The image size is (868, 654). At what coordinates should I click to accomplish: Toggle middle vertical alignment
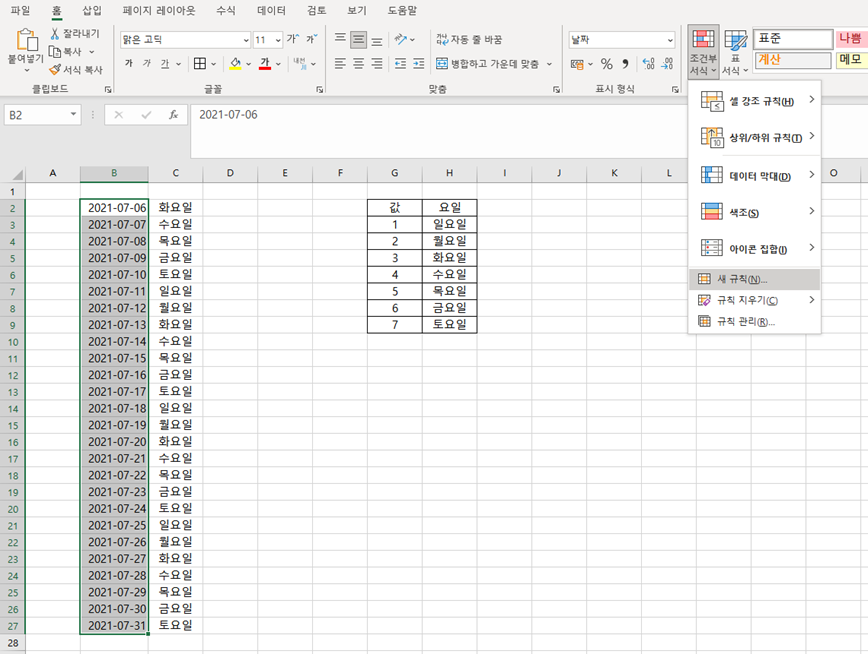[x=359, y=40]
